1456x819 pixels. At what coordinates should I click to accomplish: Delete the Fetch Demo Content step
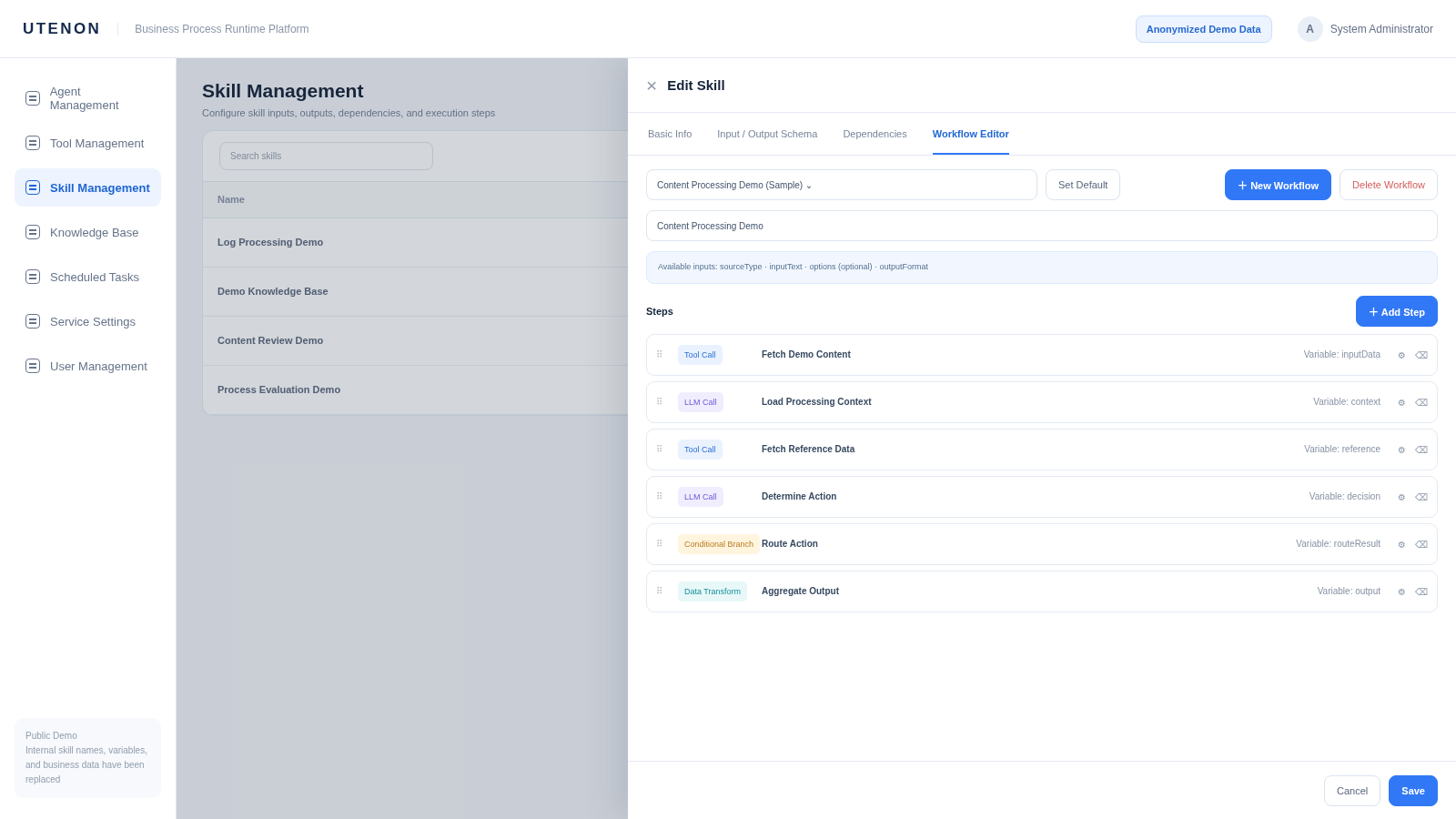point(1421,356)
